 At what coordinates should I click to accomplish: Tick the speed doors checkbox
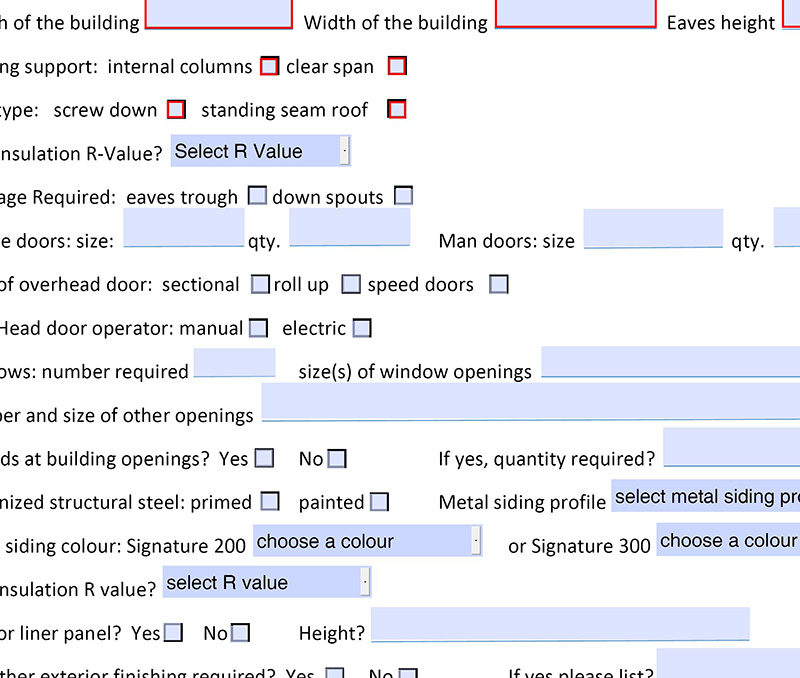click(498, 284)
